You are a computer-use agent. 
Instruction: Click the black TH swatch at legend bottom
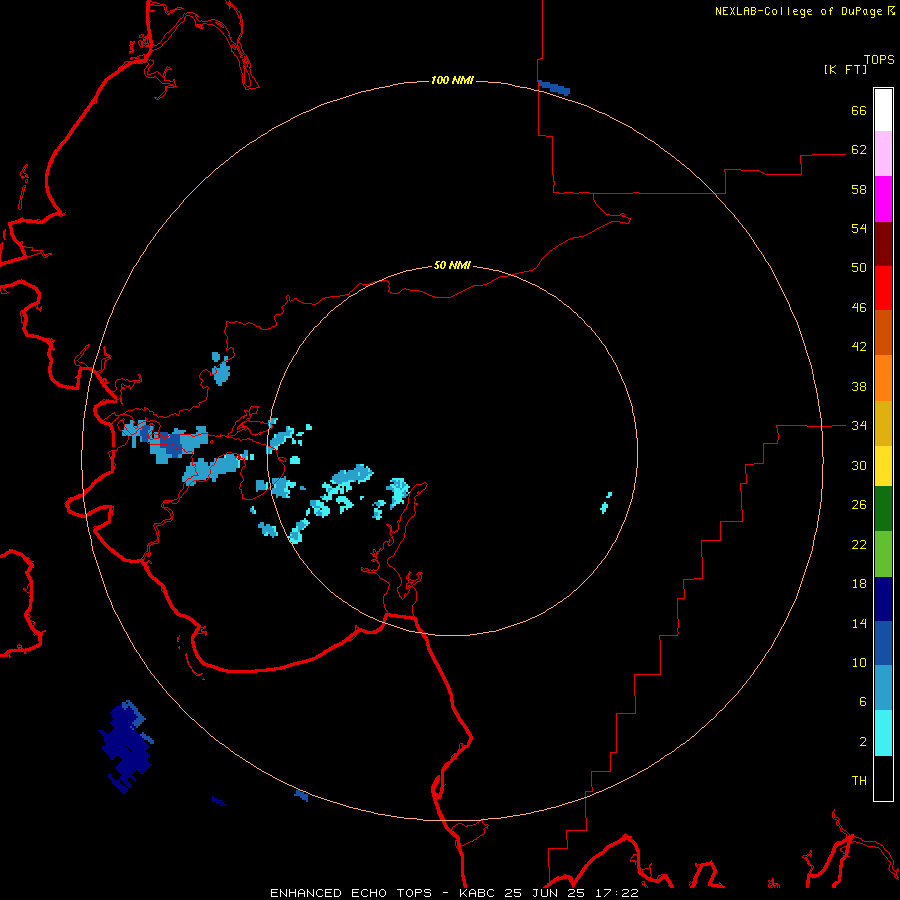click(x=883, y=778)
